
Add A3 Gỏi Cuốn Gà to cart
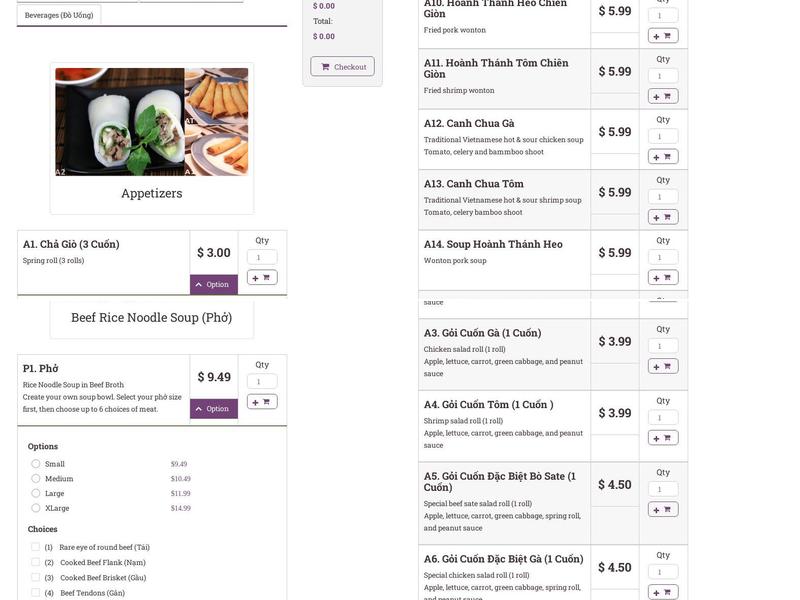point(662,364)
